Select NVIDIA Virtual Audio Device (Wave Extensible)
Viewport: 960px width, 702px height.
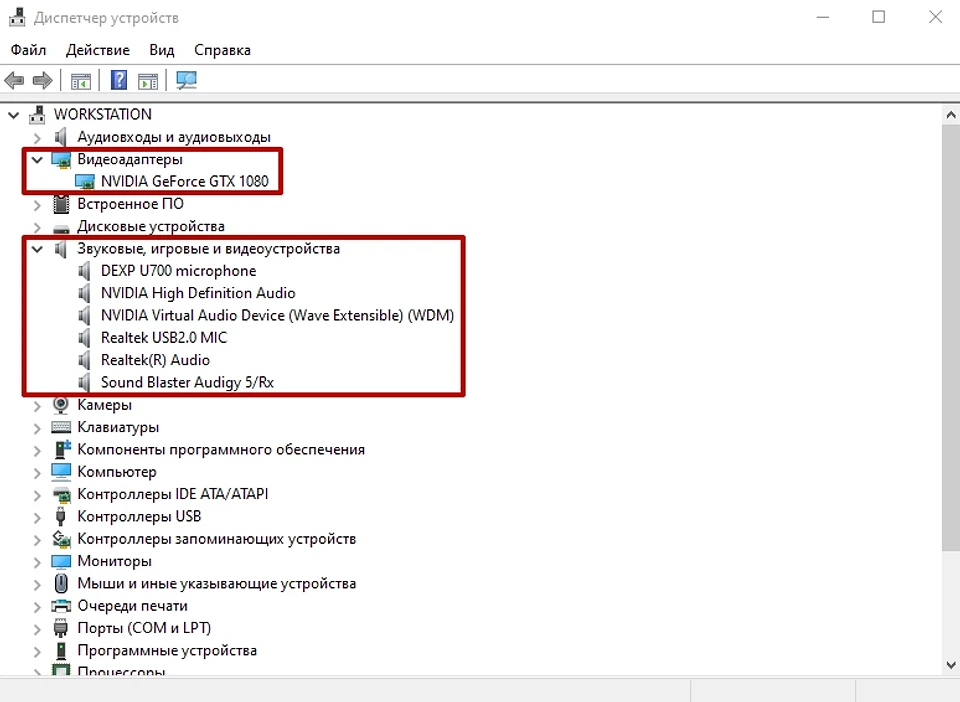[x=277, y=316]
